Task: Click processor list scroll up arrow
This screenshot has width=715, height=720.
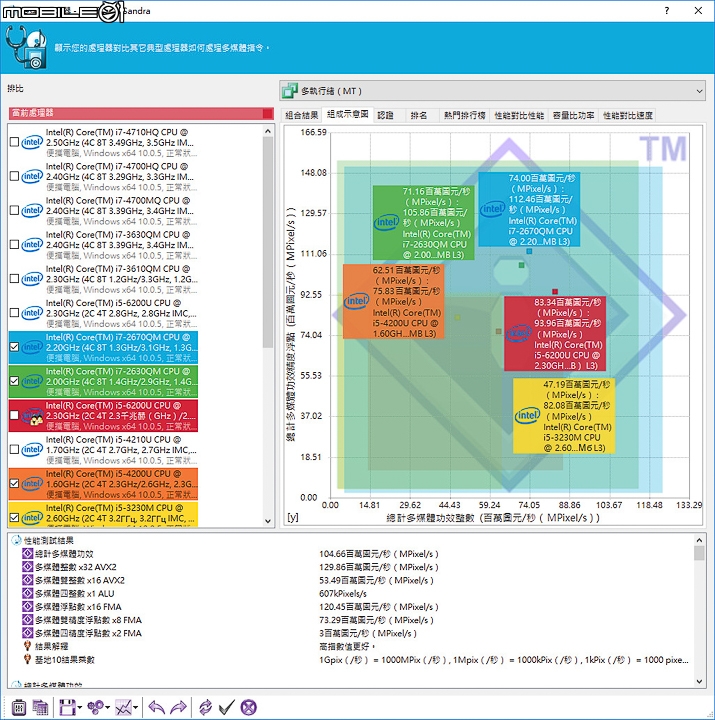Action: point(268,131)
